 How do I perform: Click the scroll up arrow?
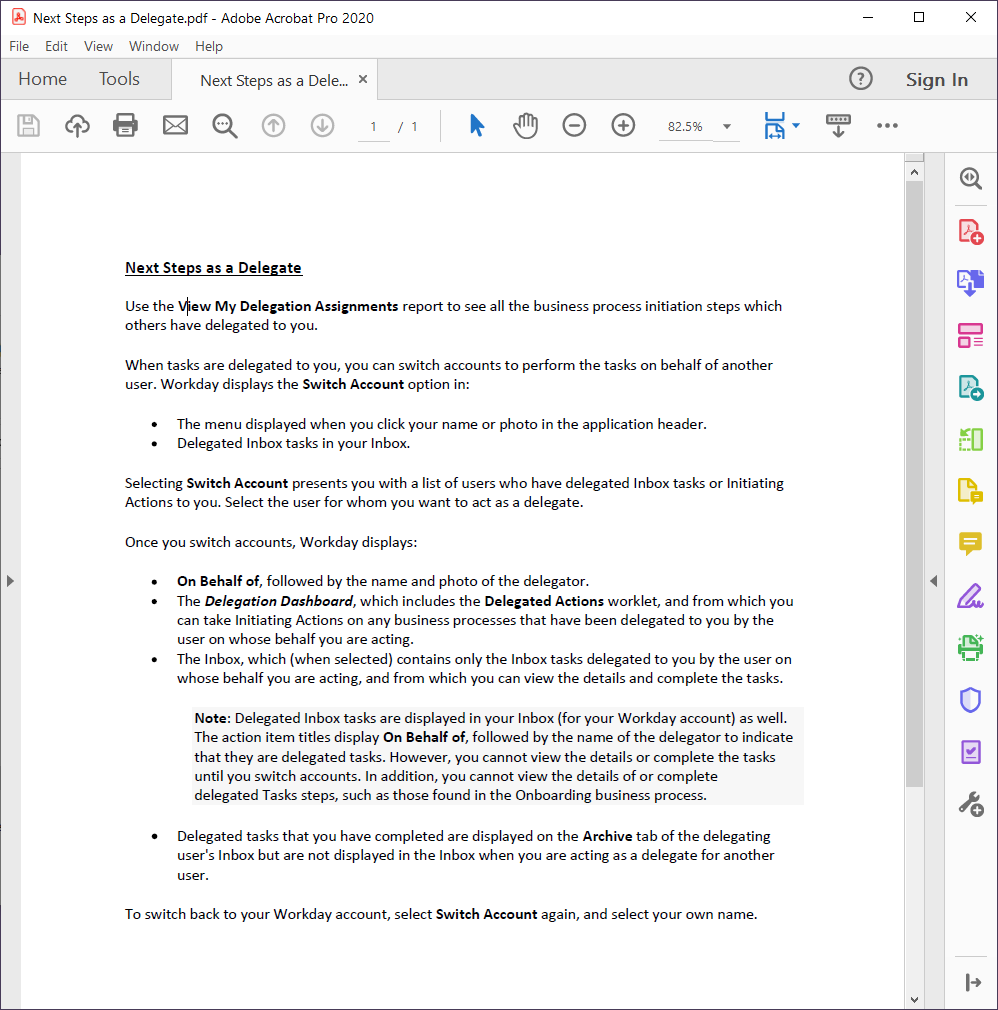(x=914, y=172)
